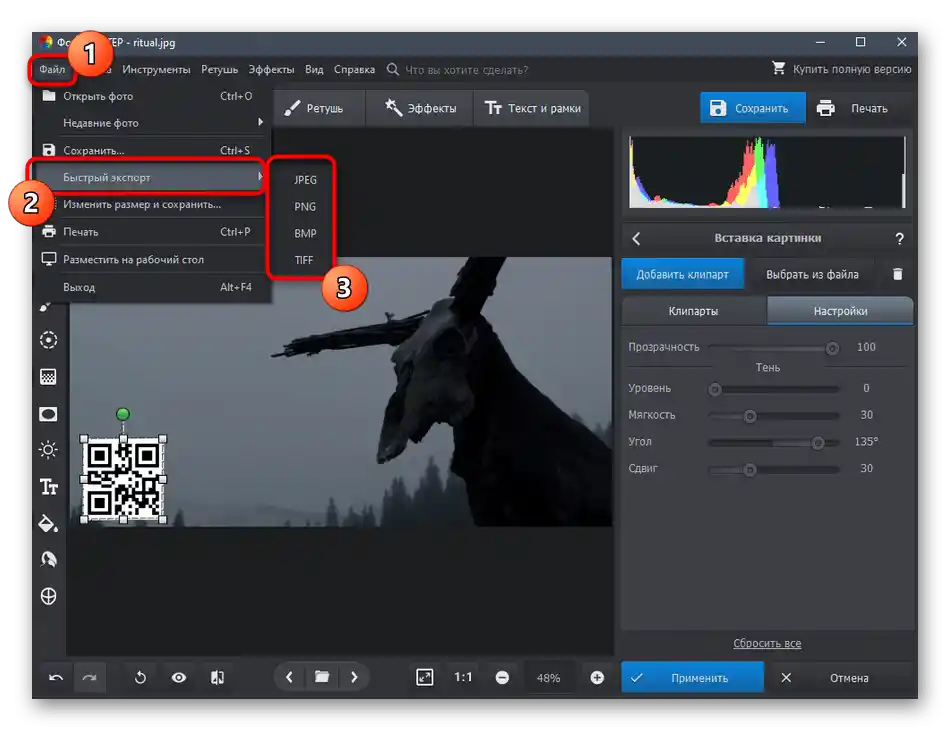Open the folder icon in bottom bar
Viewport: 950px width, 731px height.
click(x=322, y=678)
